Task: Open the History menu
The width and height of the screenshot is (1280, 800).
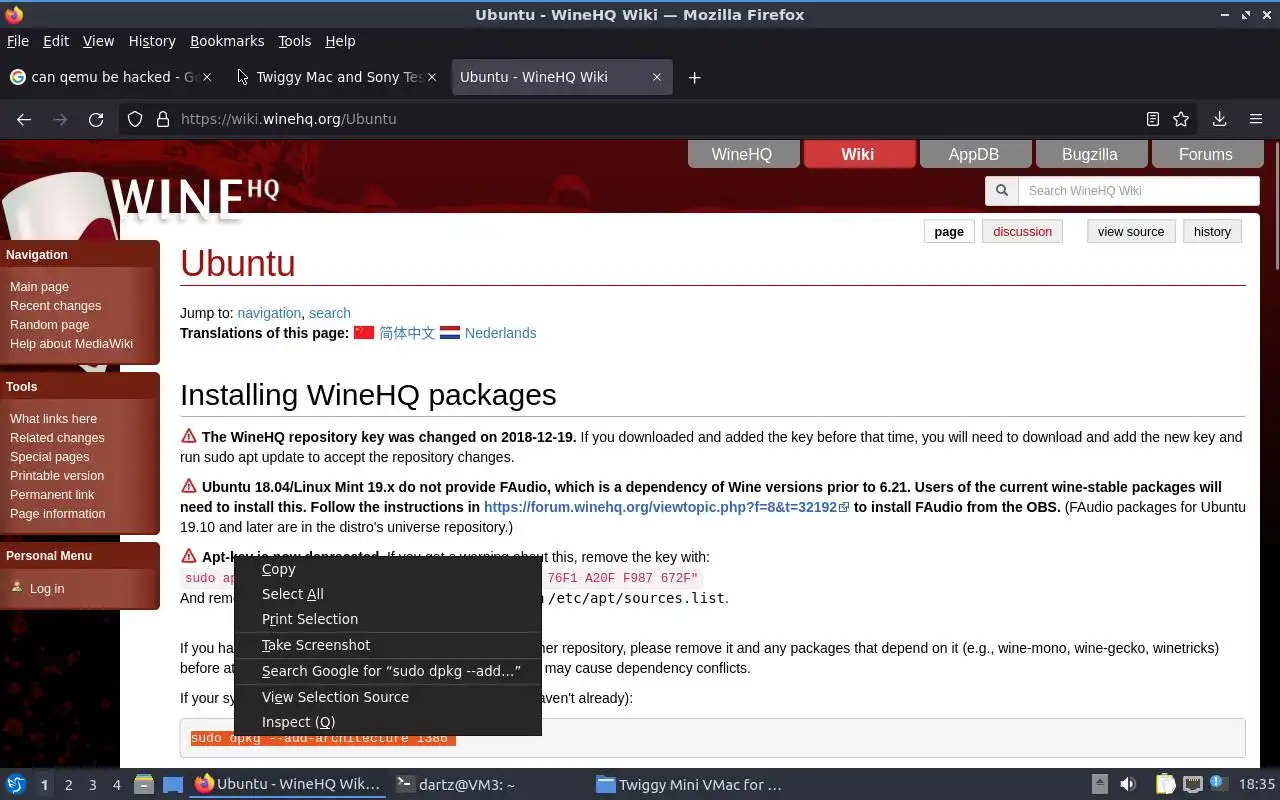Action: tap(152, 41)
